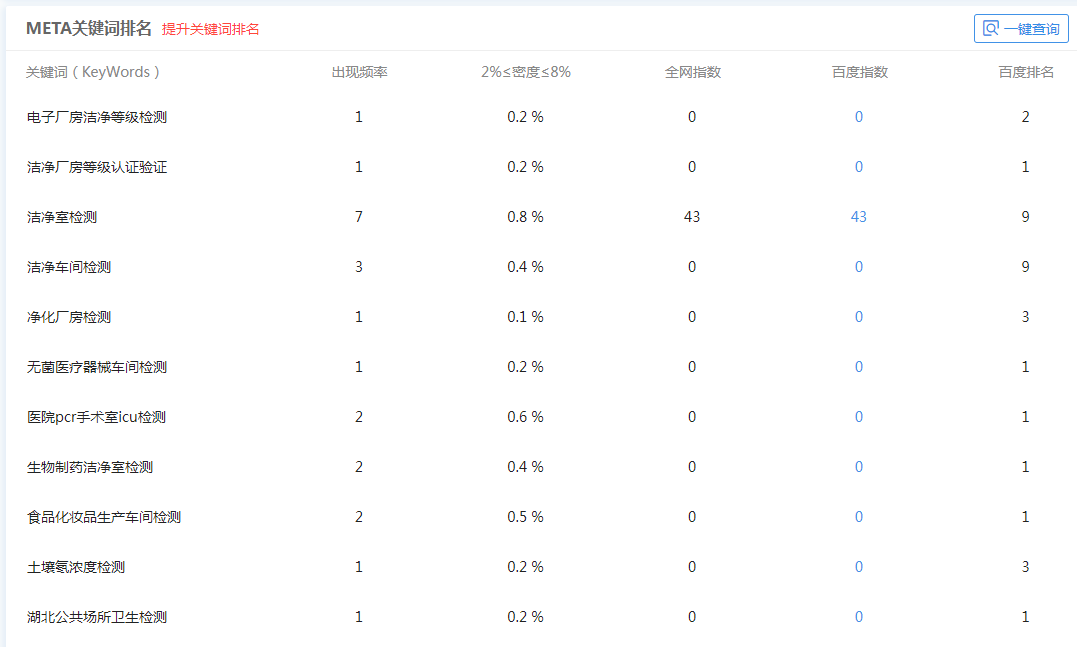Click the 百度排名 column header
This screenshot has height=647, width=1077.
point(1025,72)
